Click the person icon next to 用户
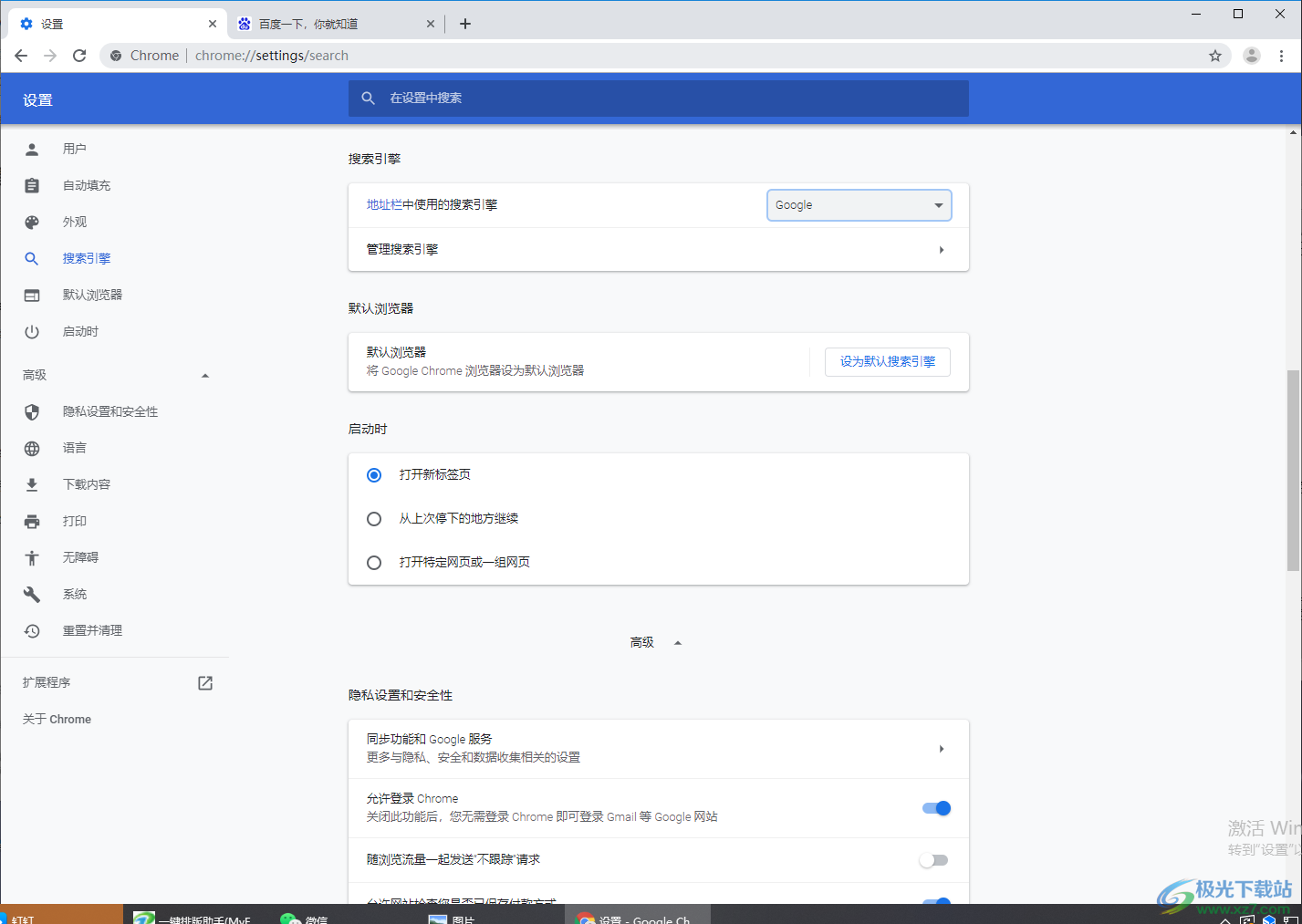The image size is (1302, 924). click(32, 149)
